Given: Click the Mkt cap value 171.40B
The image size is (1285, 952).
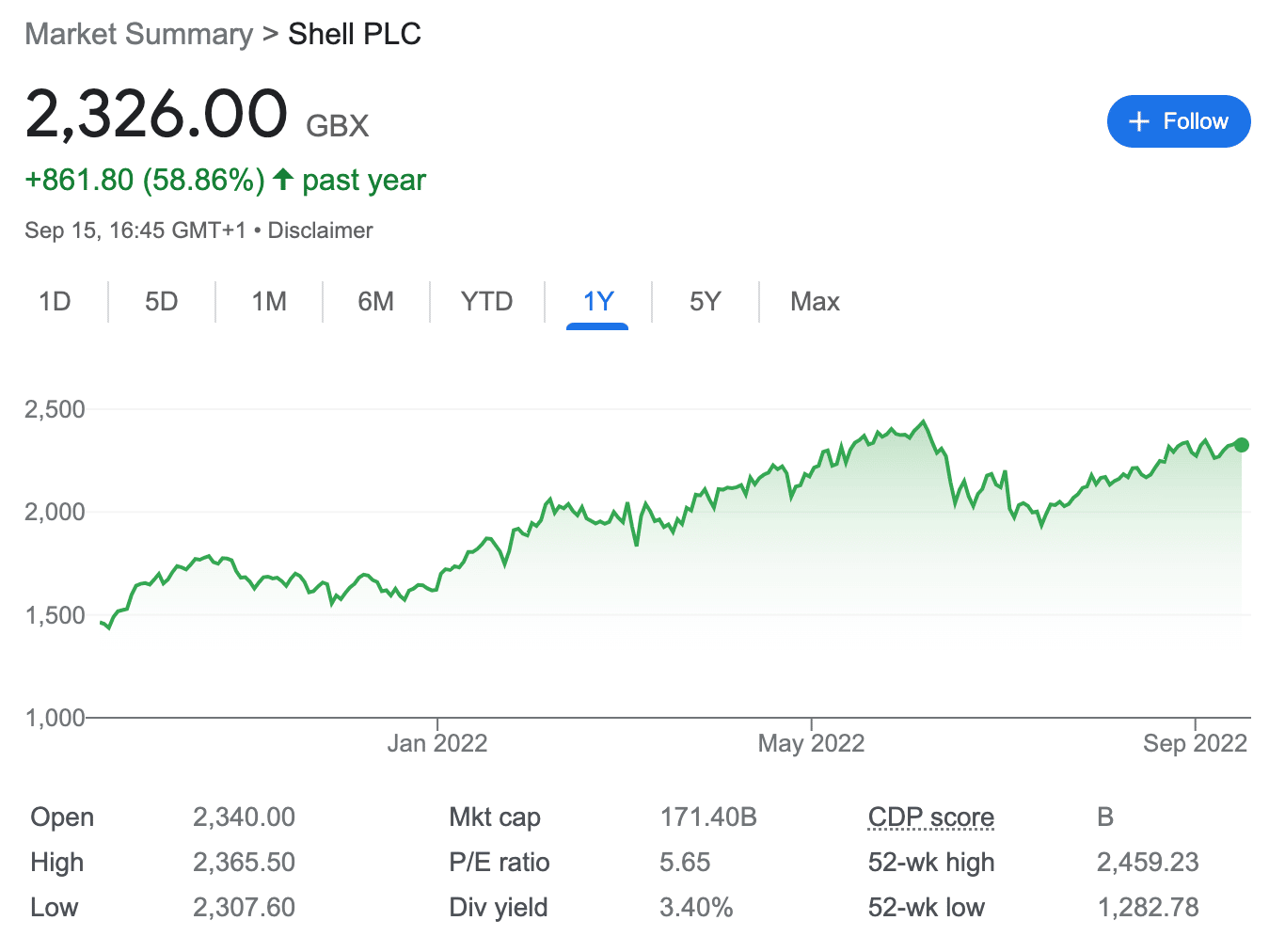Looking at the screenshot, I should tap(708, 817).
